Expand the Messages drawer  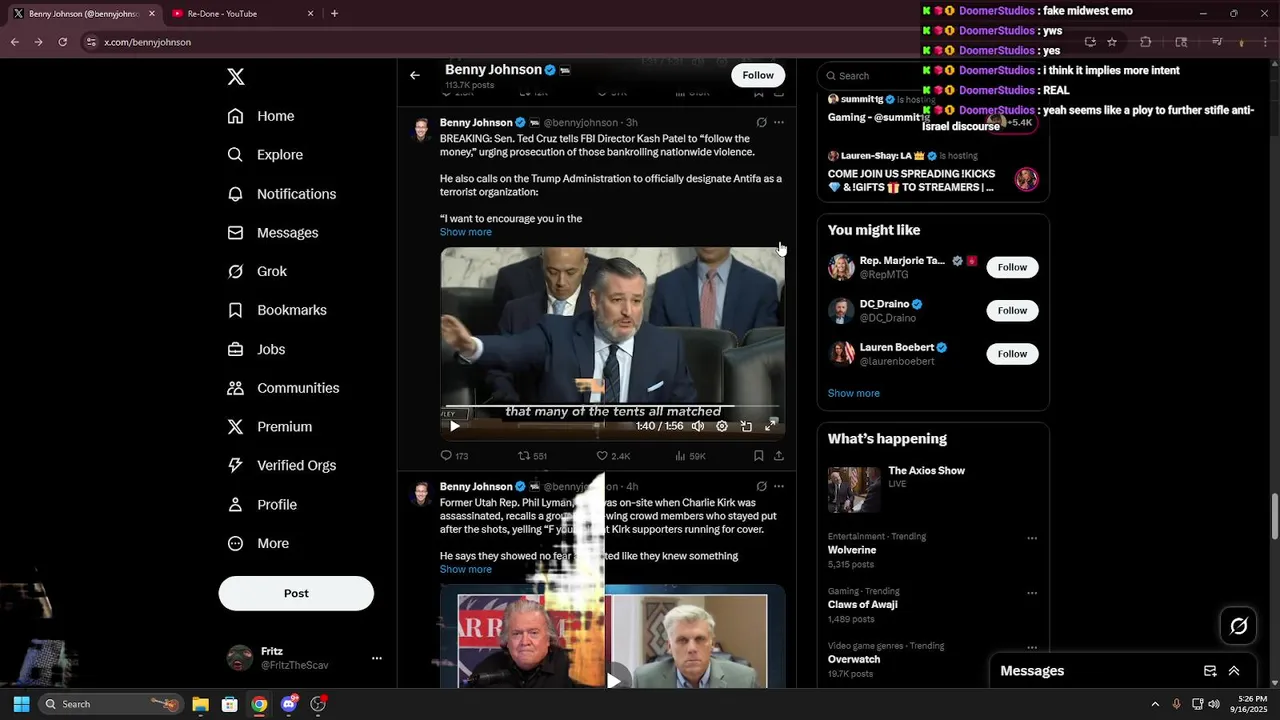coord(1234,671)
